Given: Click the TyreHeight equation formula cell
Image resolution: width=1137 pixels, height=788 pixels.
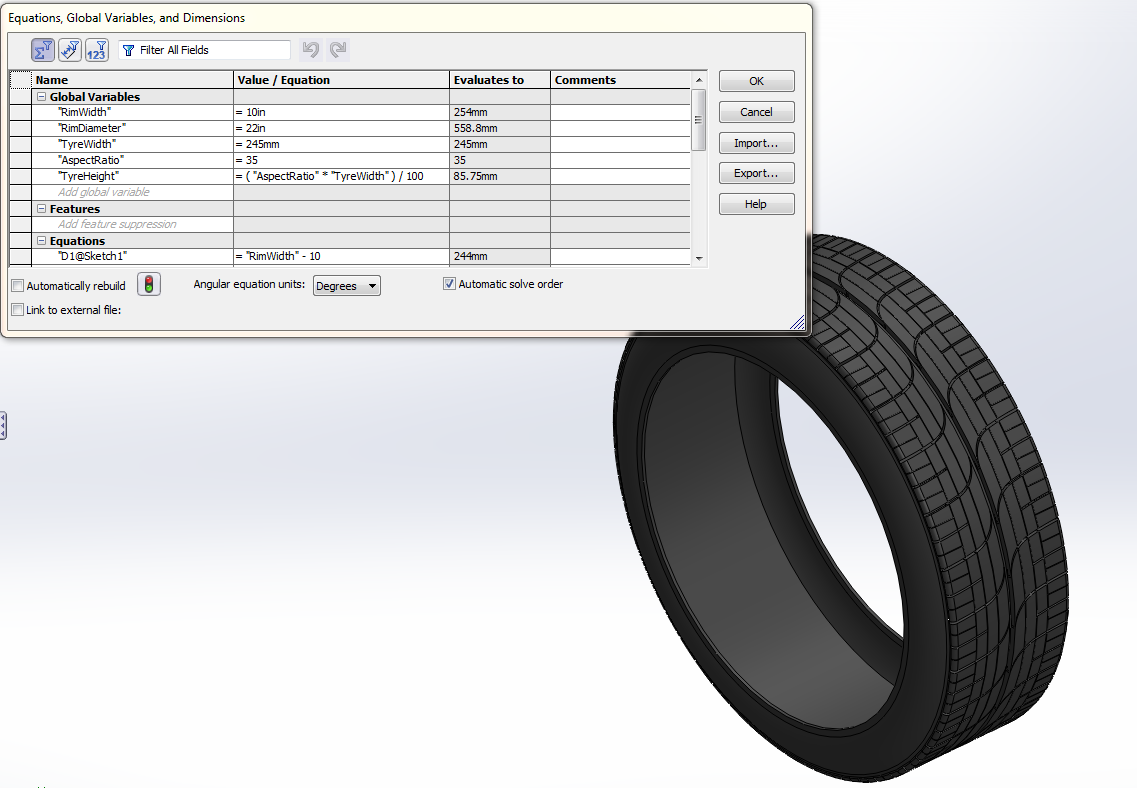Looking at the screenshot, I should (342, 176).
